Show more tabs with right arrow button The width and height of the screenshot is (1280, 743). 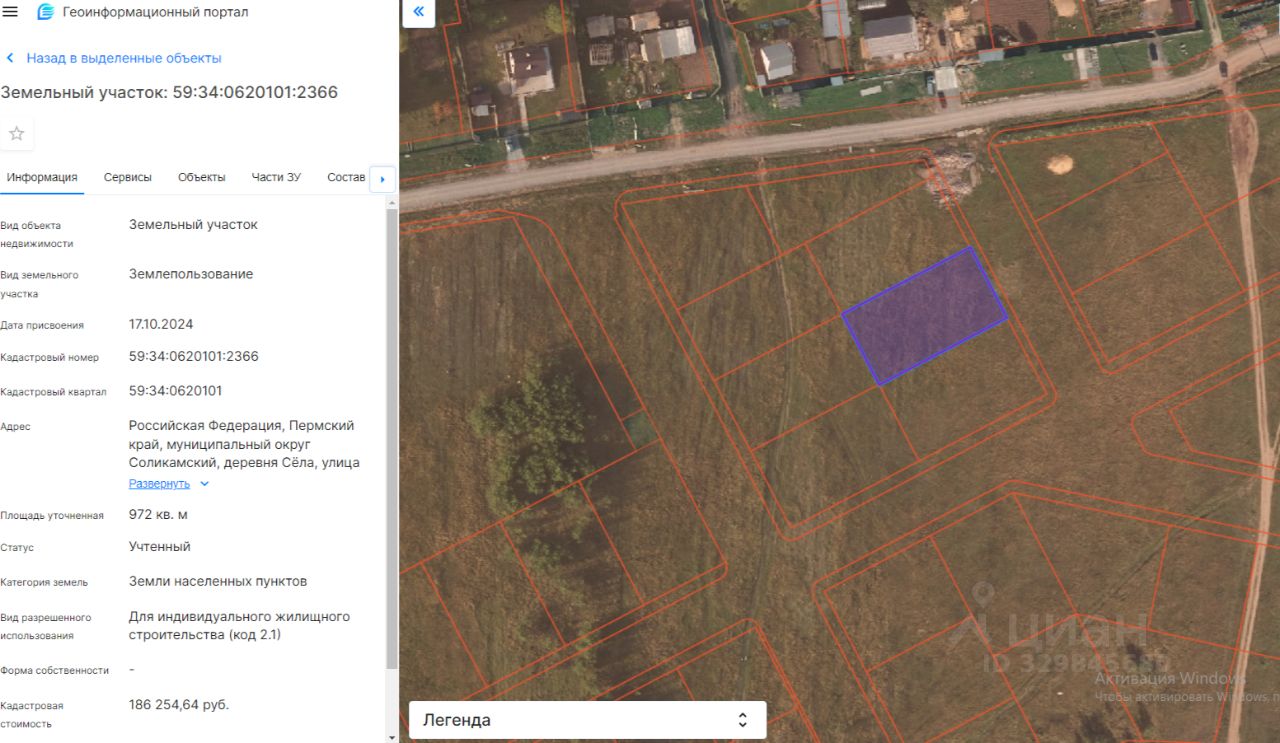383,180
